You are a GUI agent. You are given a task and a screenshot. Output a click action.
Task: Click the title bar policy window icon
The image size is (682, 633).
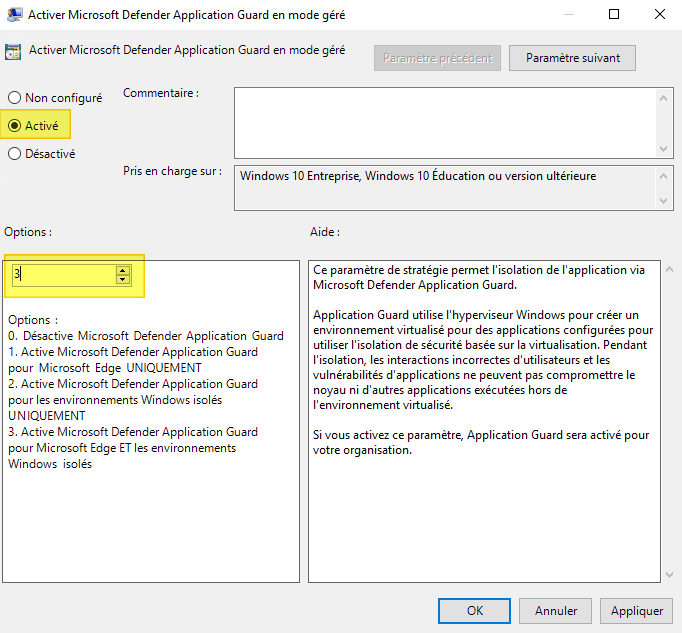click(x=14, y=14)
